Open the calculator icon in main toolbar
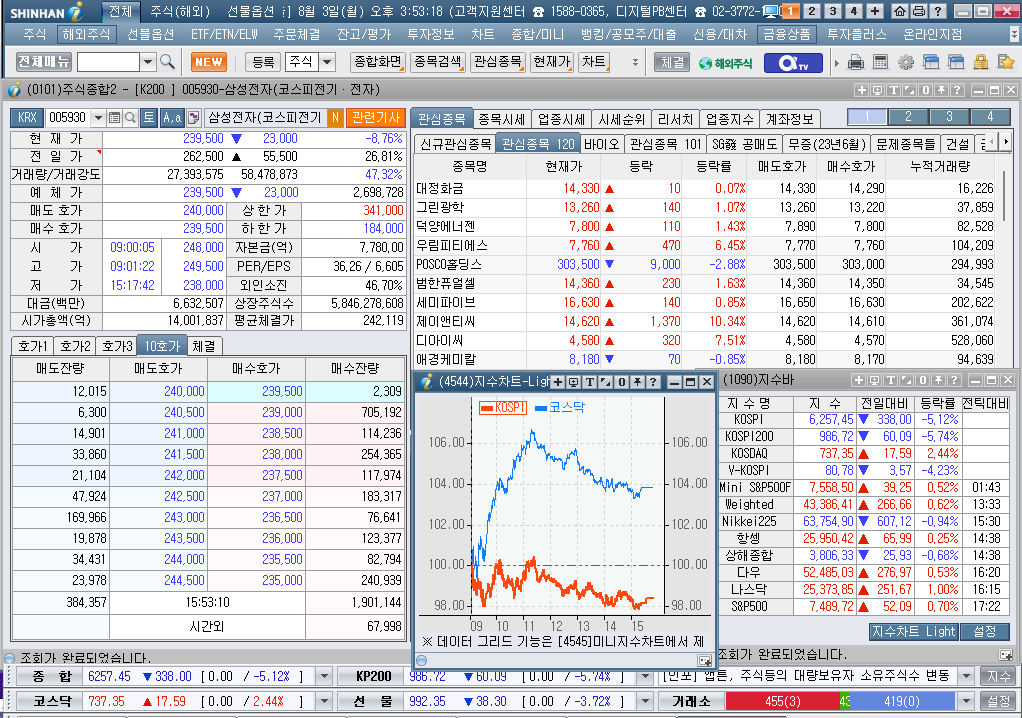 tap(881, 63)
